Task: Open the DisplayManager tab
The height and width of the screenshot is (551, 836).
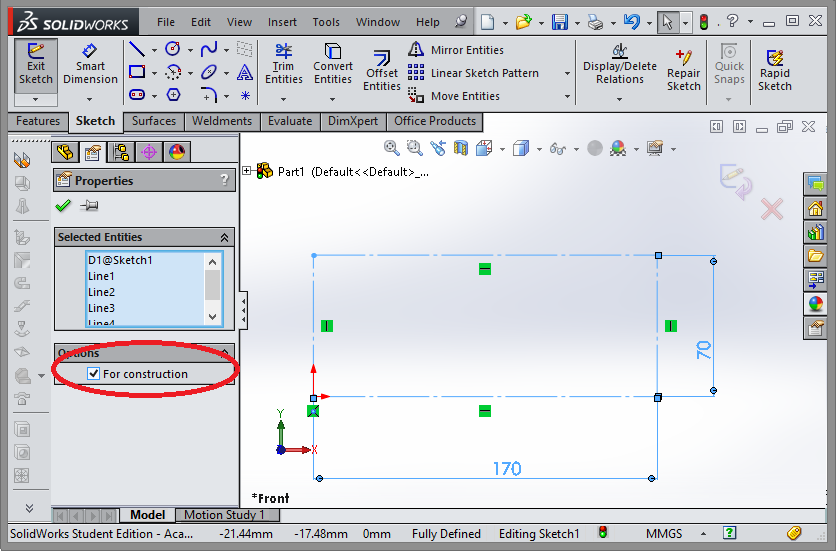Action: click(x=176, y=153)
